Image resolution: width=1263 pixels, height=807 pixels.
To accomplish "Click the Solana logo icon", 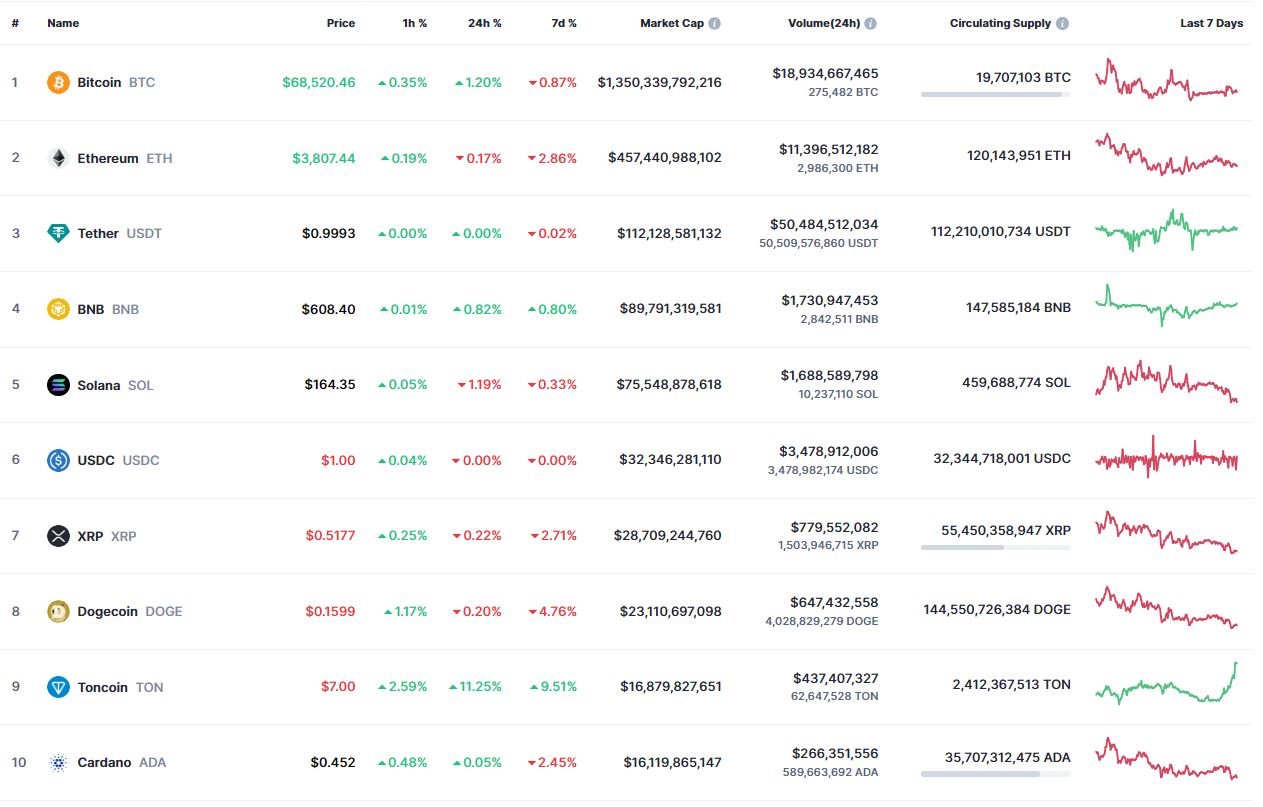I will [58, 385].
